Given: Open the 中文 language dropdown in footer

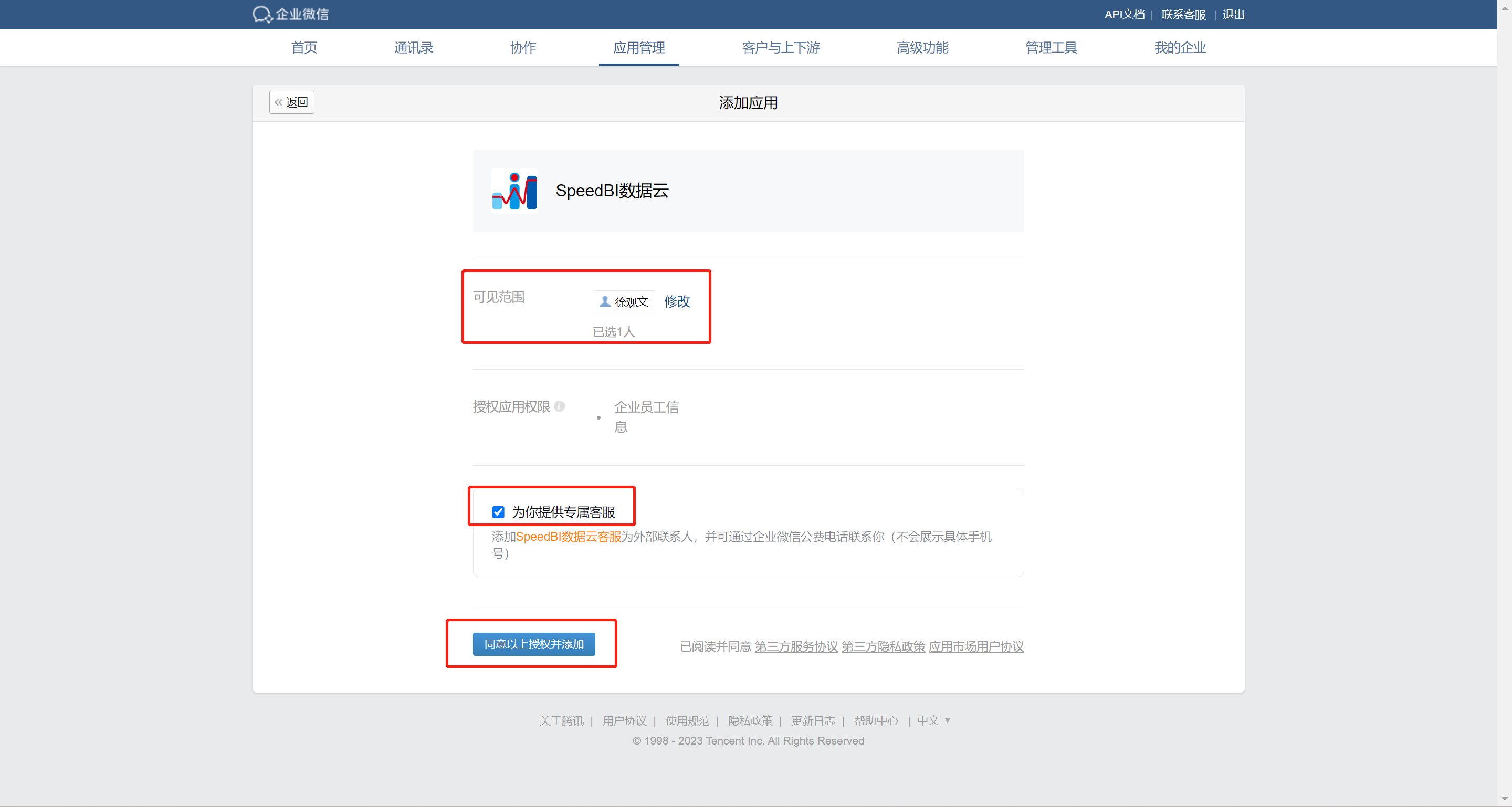Looking at the screenshot, I should click(933, 720).
